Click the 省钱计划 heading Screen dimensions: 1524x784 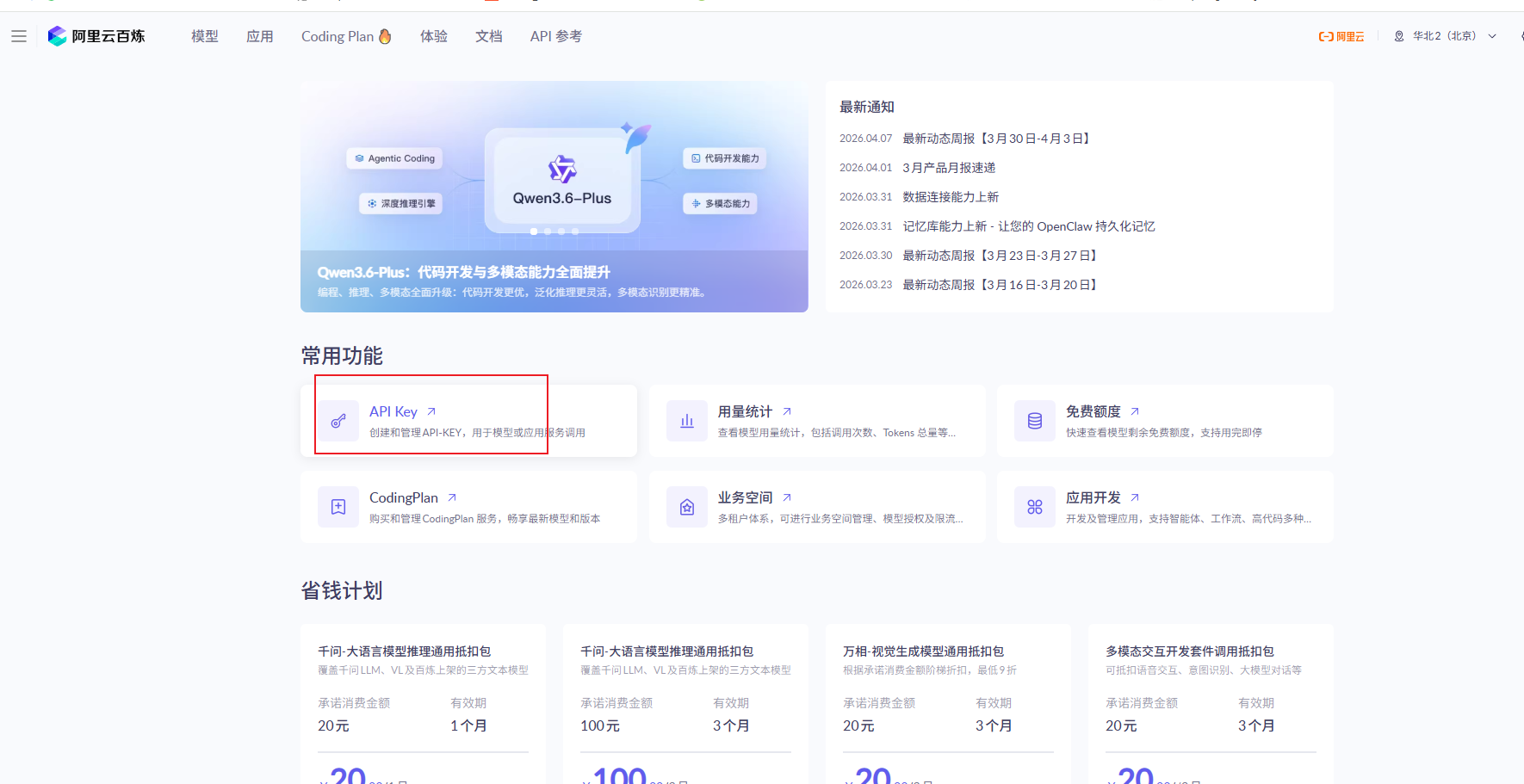[342, 590]
